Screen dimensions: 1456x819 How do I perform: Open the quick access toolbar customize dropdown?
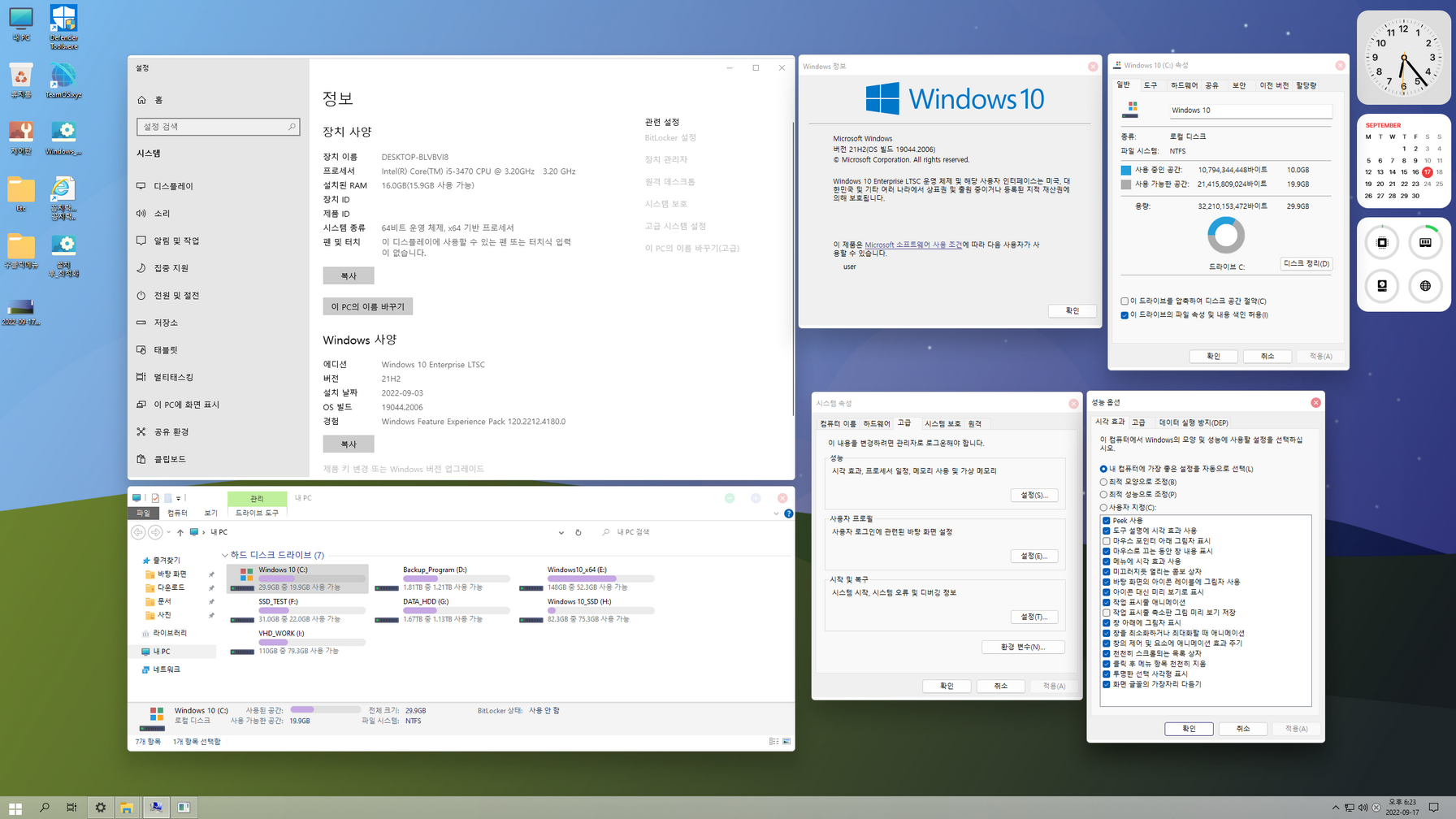point(179,498)
